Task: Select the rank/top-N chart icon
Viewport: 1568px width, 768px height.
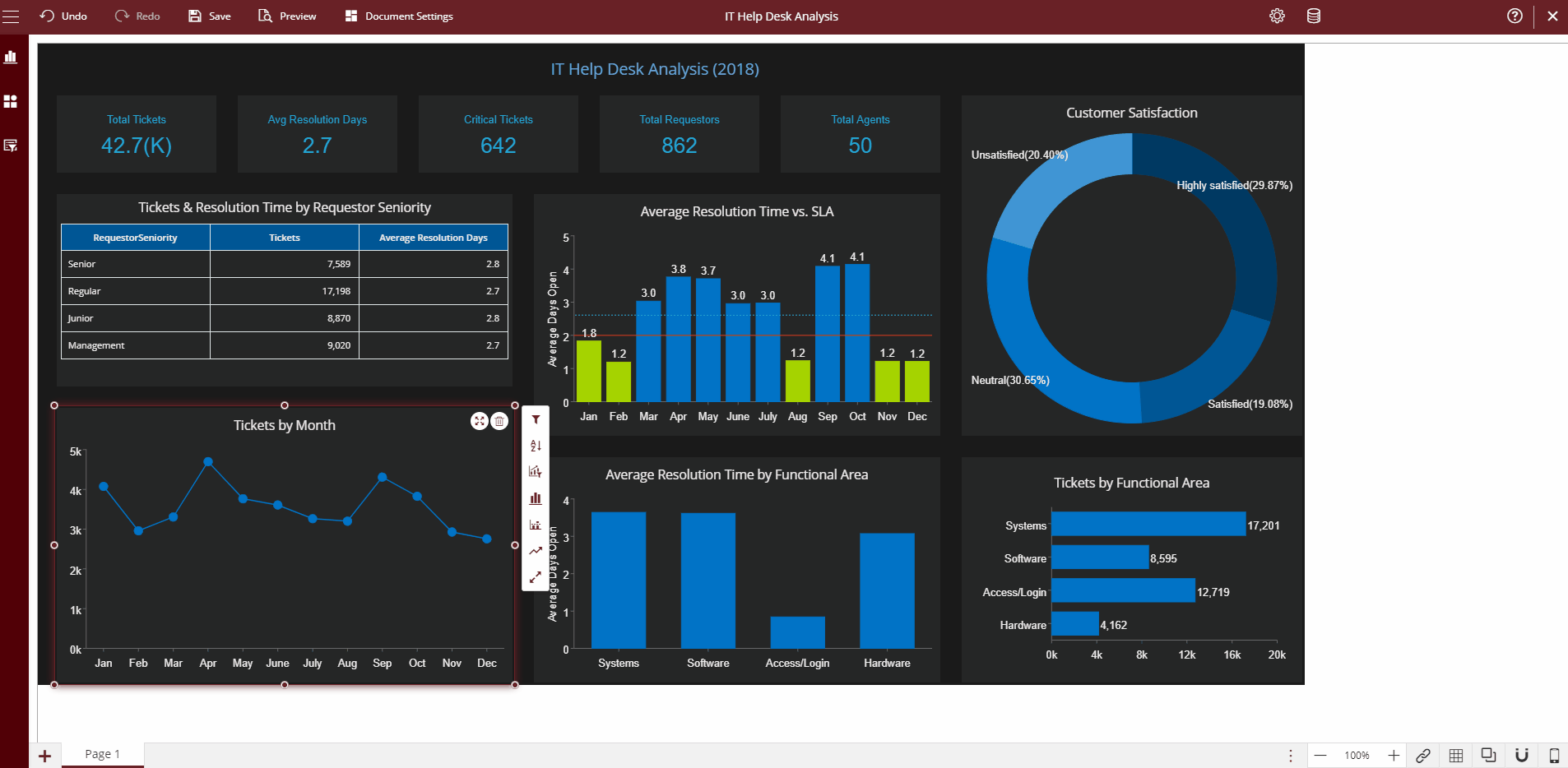Action: click(536, 472)
